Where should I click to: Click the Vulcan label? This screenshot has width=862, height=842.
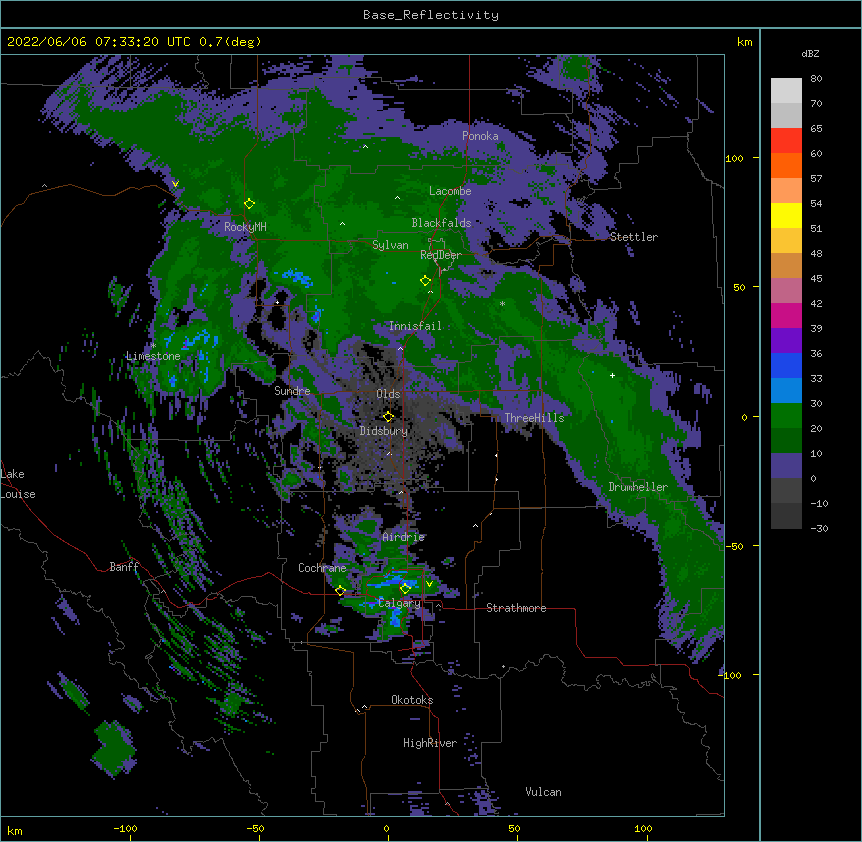pyautogui.click(x=543, y=792)
